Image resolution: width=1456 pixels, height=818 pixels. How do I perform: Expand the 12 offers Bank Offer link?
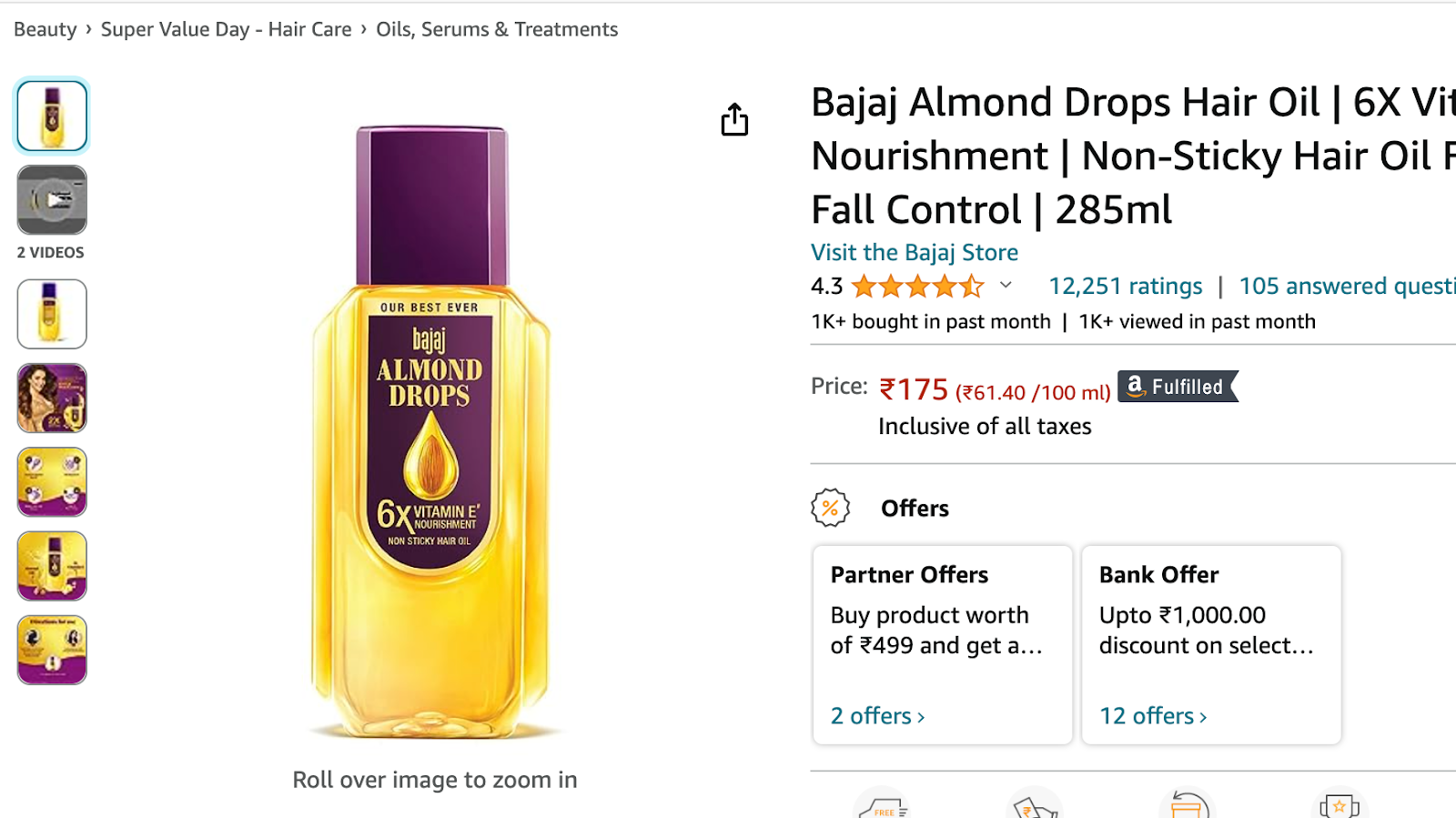[1153, 716]
